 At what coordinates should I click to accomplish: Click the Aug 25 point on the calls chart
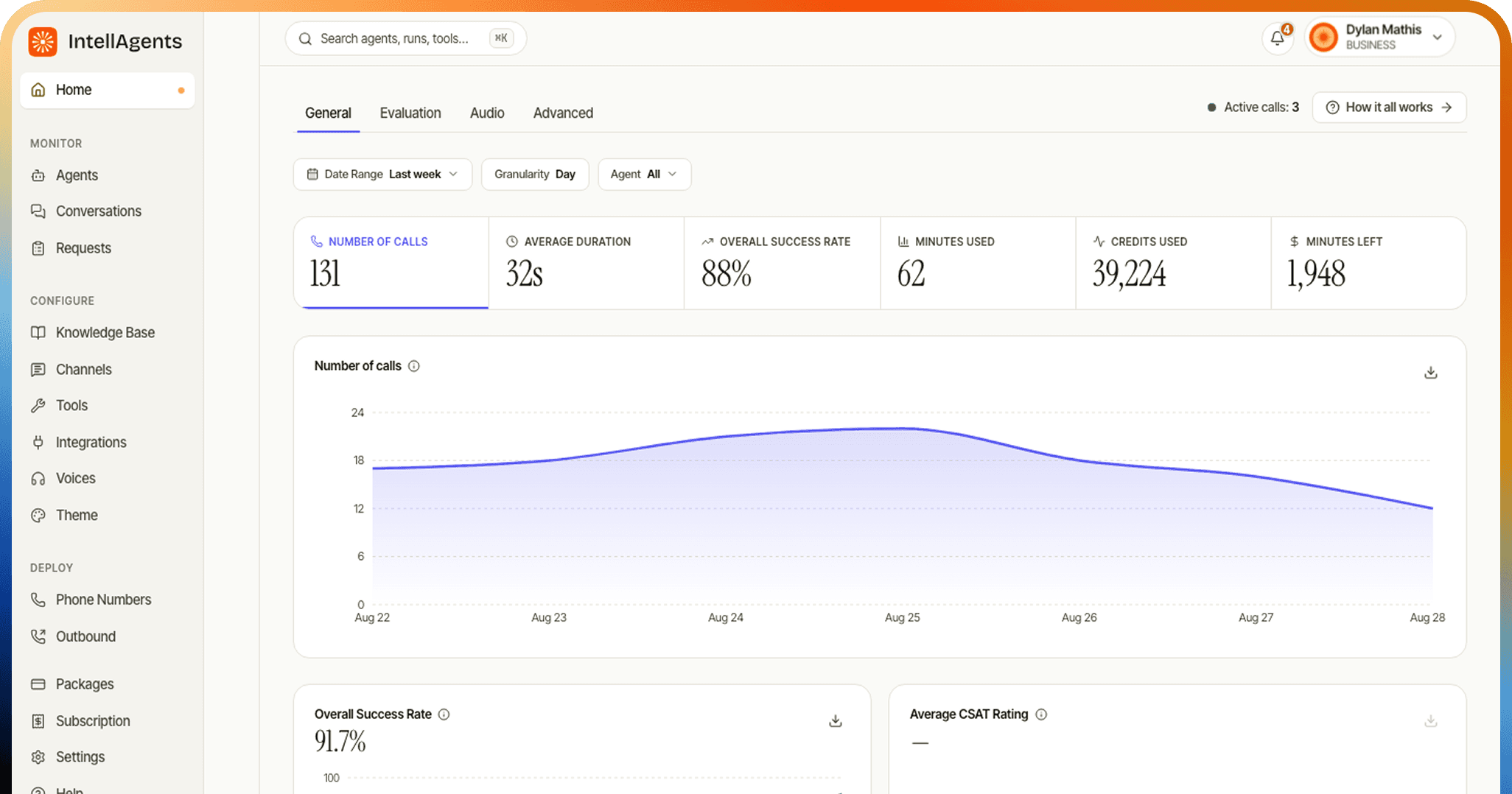pyautogui.click(x=903, y=429)
